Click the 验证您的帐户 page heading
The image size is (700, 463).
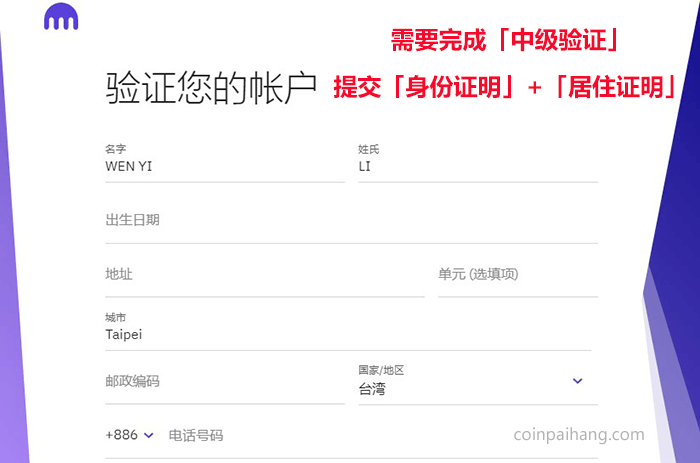[x=211, y=88]
